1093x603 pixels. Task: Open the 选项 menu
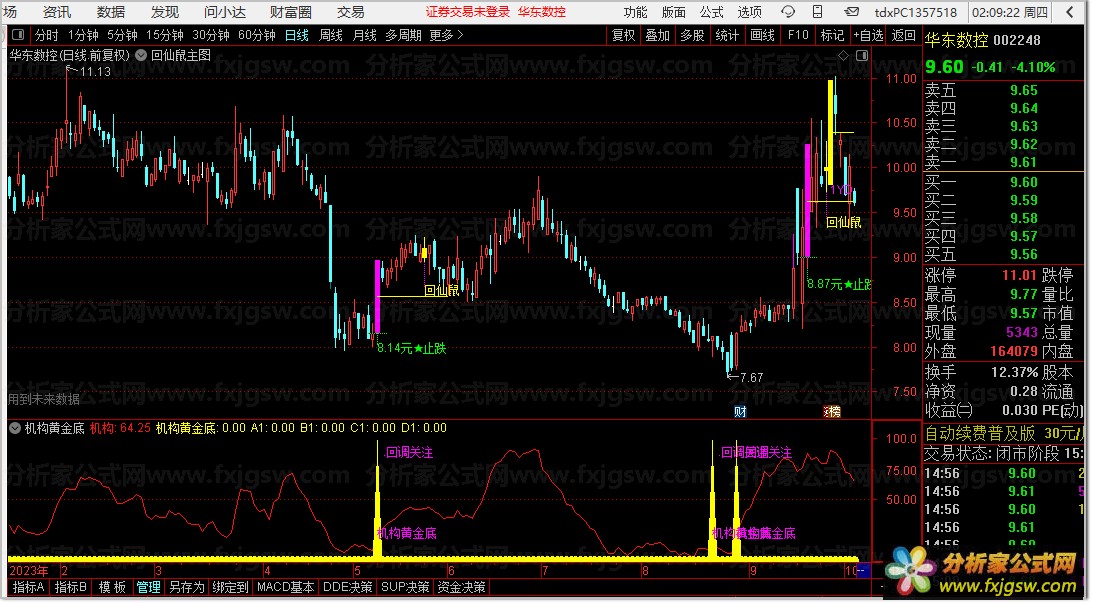coord(749,12)
